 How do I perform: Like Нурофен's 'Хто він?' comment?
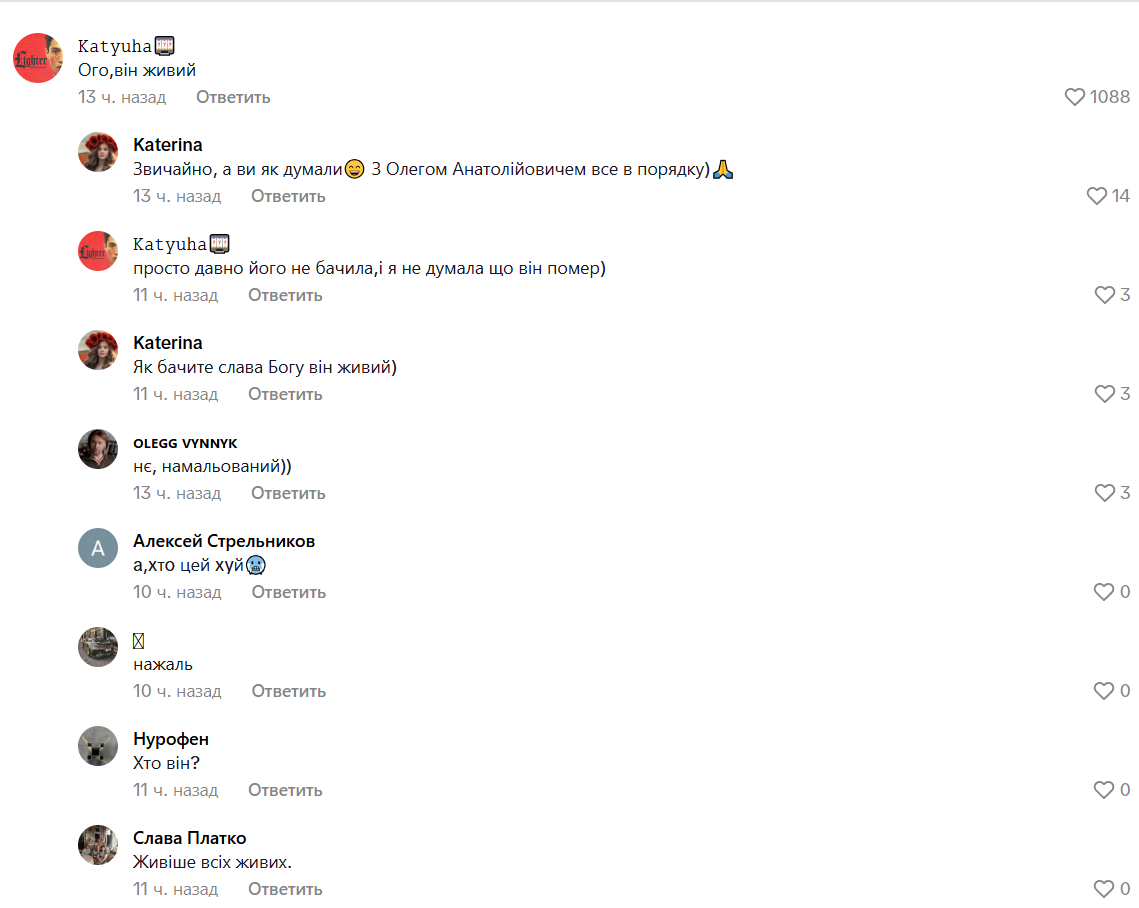coord(1103,790)
